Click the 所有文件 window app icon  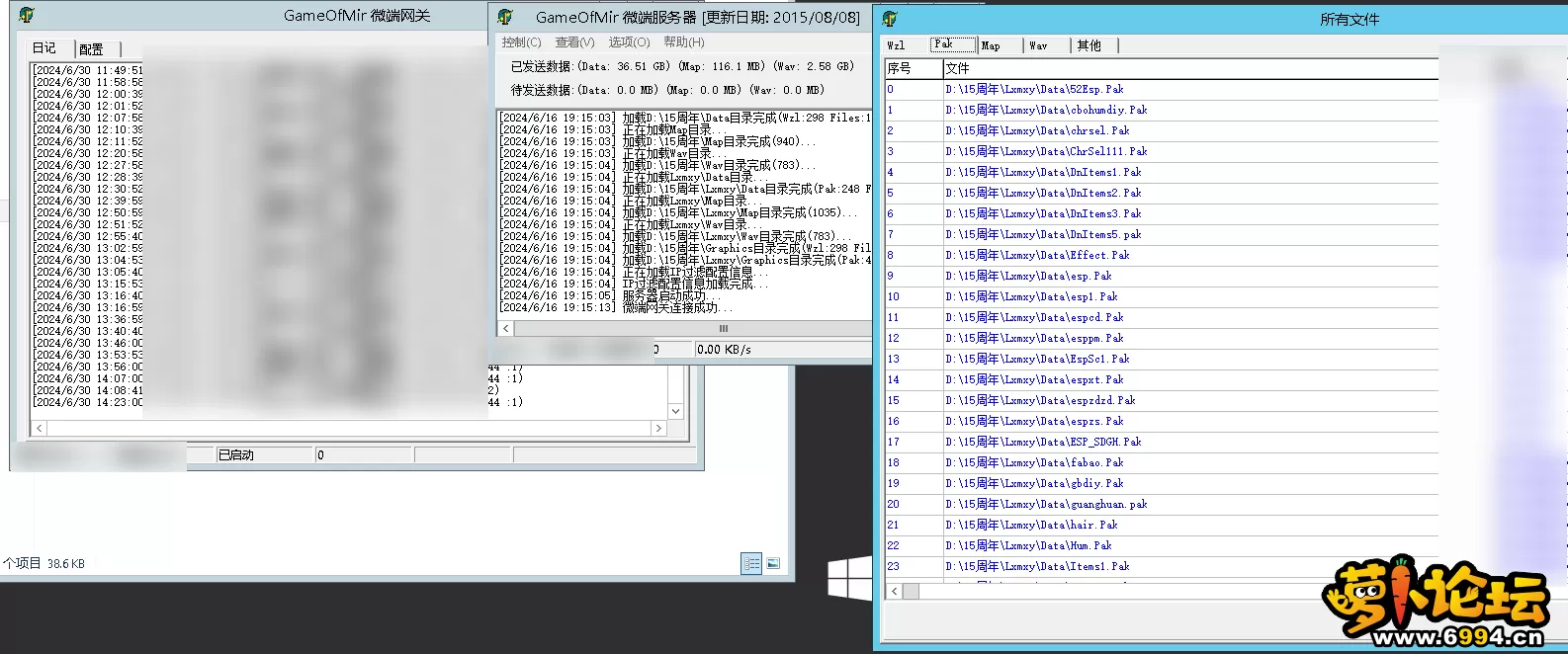tap(890, 19)
